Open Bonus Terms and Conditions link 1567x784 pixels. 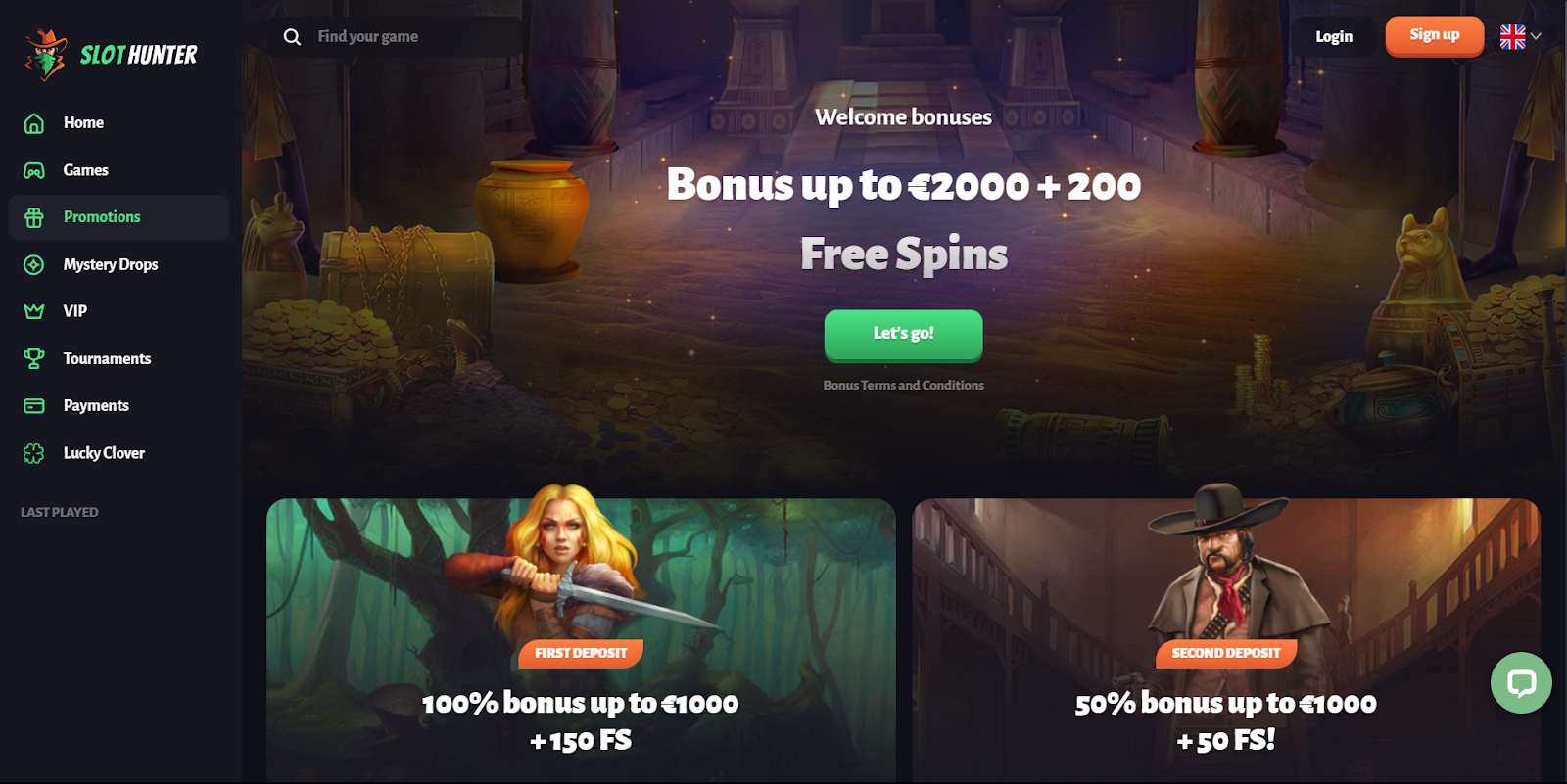(x=903, y=386)
